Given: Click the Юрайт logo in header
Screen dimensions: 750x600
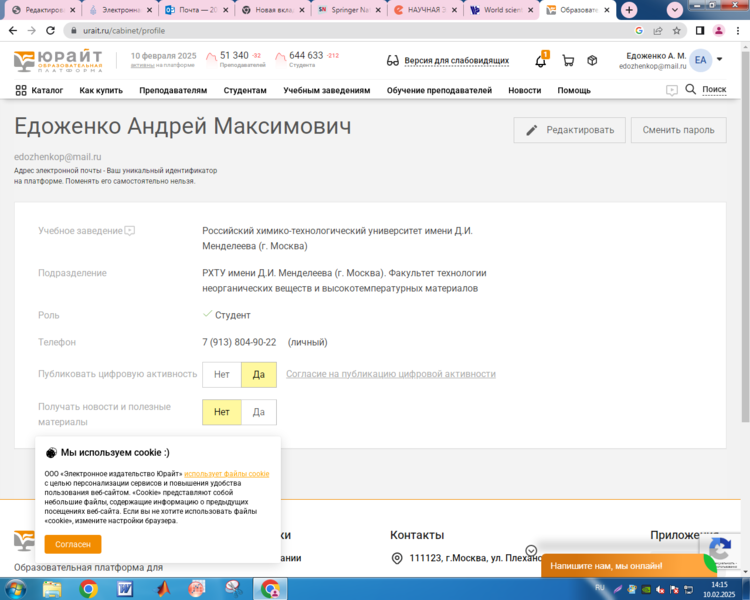Looking at the screenshot, I should pos(58,61).
